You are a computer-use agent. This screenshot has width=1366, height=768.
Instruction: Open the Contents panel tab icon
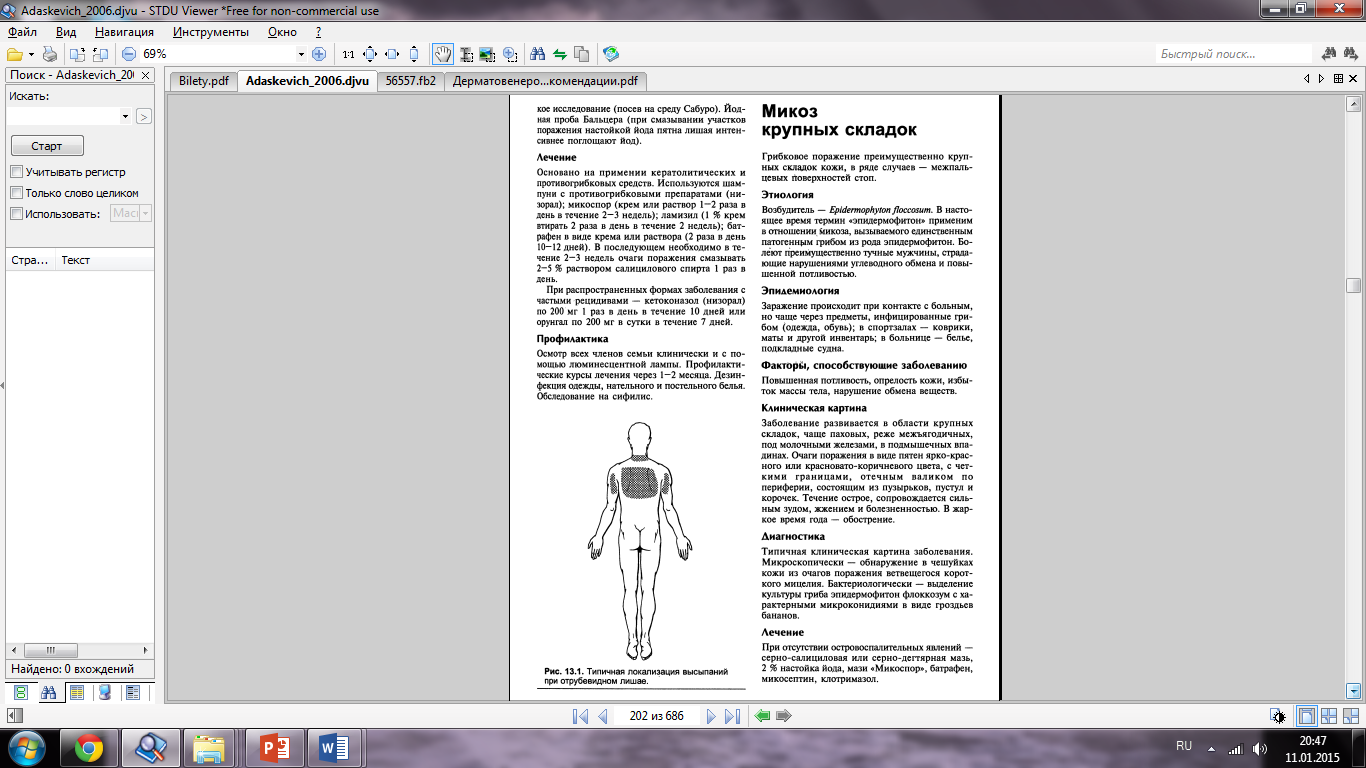click(x=21, y=692)
